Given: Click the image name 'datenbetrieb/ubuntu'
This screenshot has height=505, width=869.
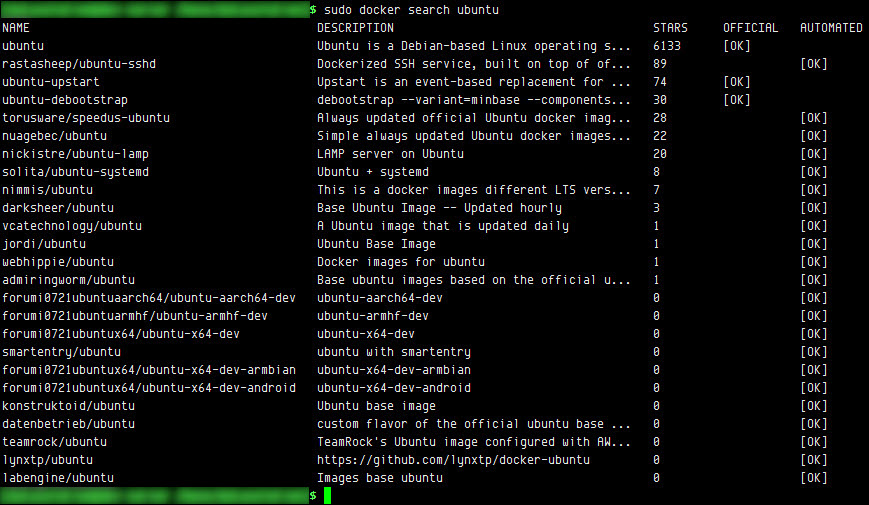Looking at the screenshot, I should (x=69, y=424).
